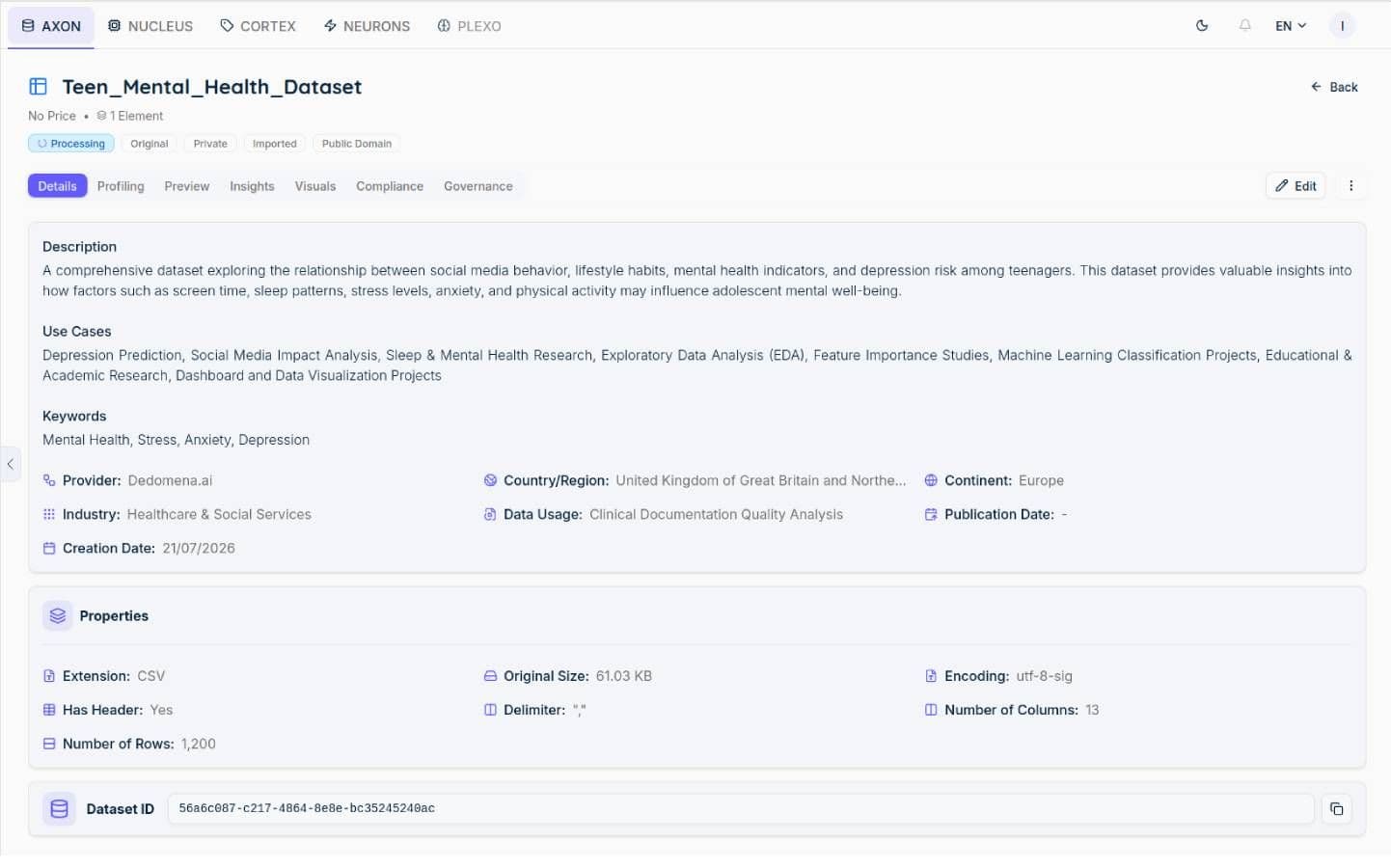The width and height of the screenshot is (1391, 868).
Task: Click the Provider icon
Action: pyautogui.click(x=49, y=480)
